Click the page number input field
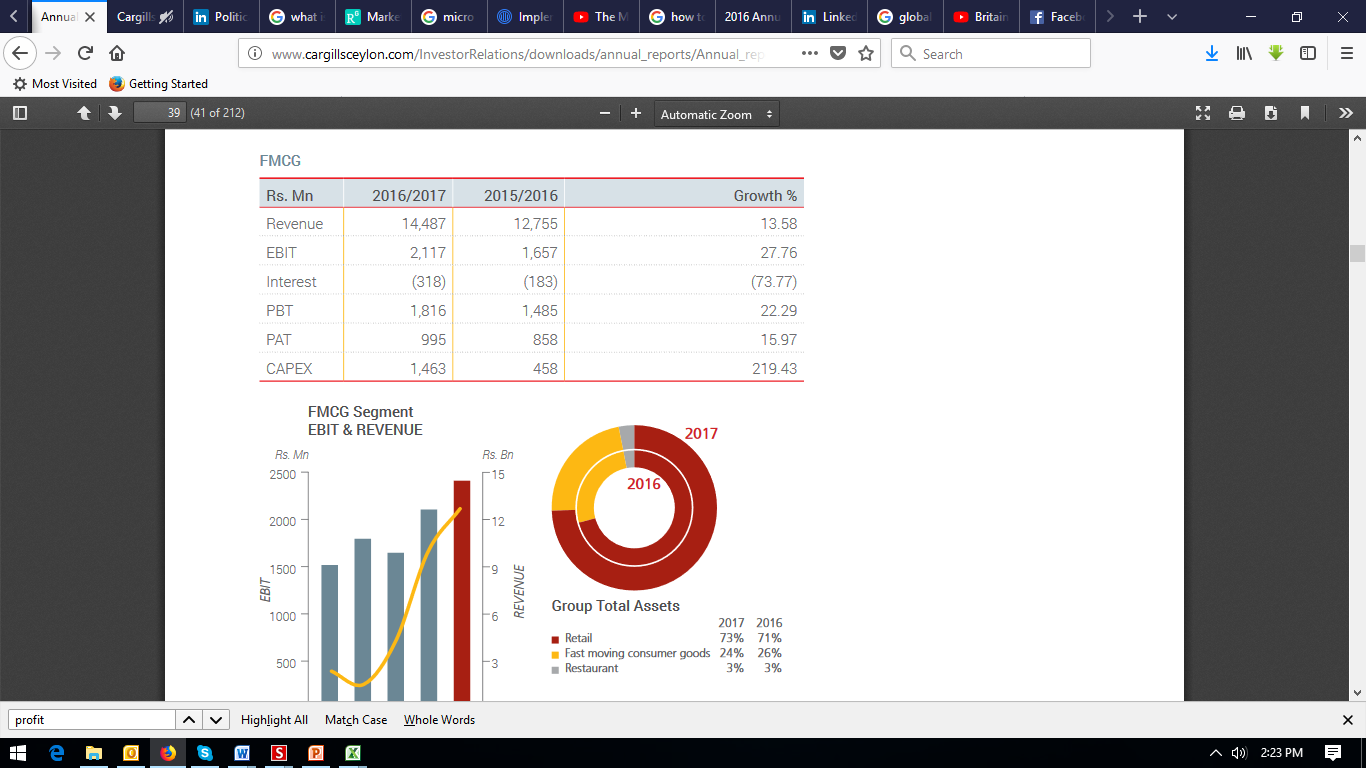The width and height of the screenshot is (1366, 768). click(x=159, y=113)
